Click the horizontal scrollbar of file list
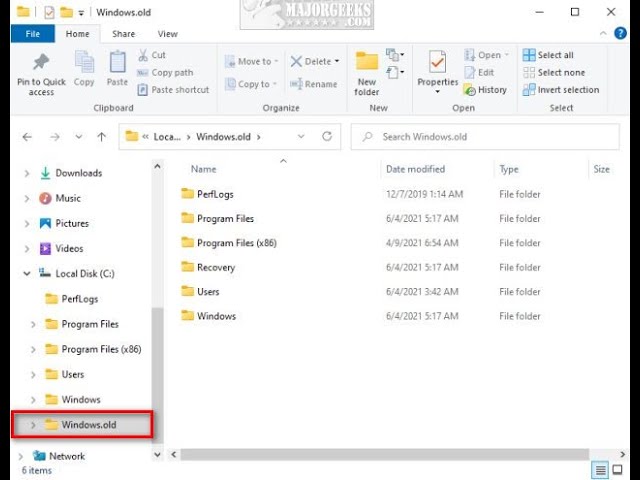 [384, 454]
